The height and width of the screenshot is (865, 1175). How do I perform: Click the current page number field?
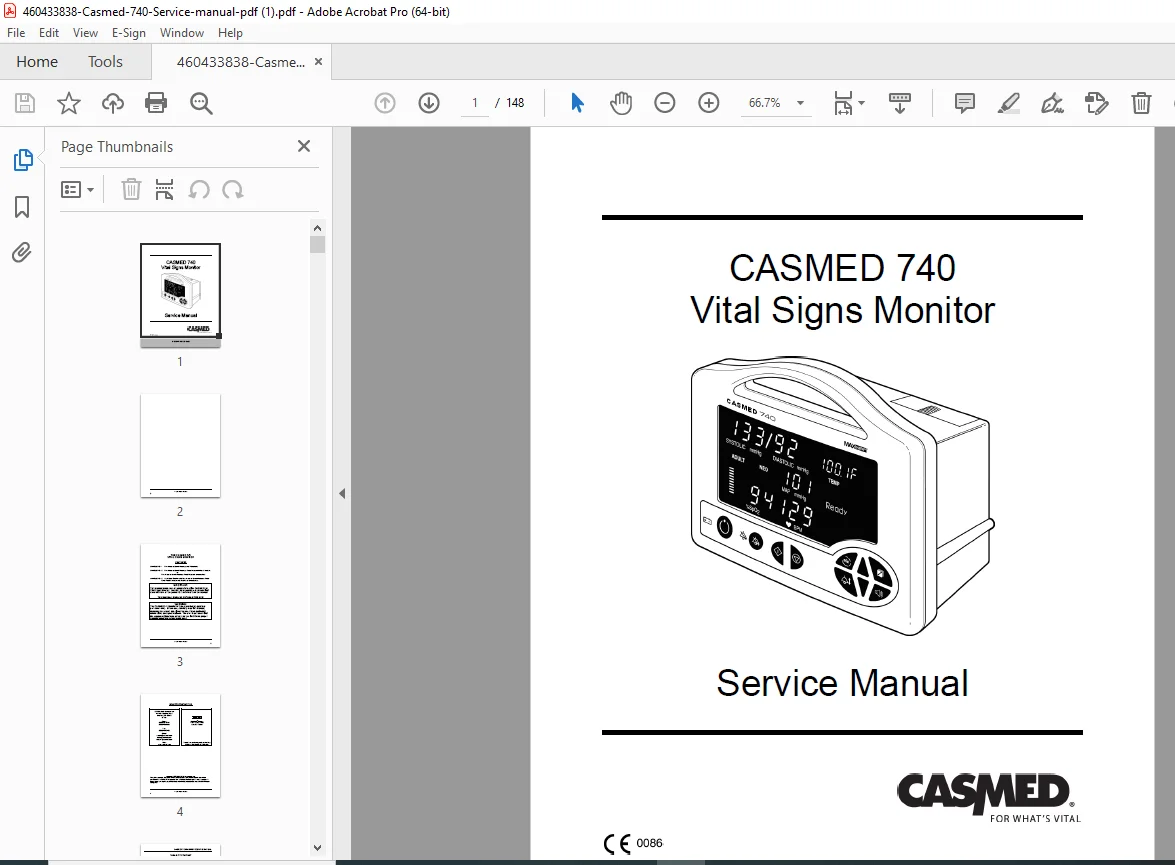point(474,103)
